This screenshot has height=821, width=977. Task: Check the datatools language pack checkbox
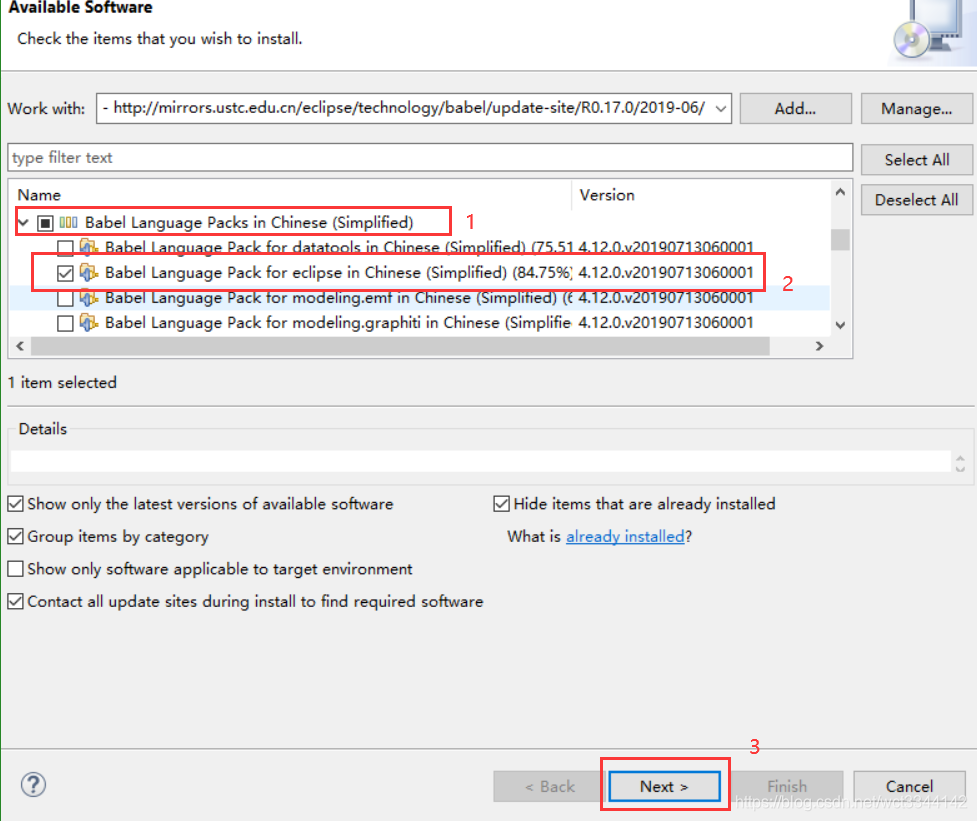[65, 248]
